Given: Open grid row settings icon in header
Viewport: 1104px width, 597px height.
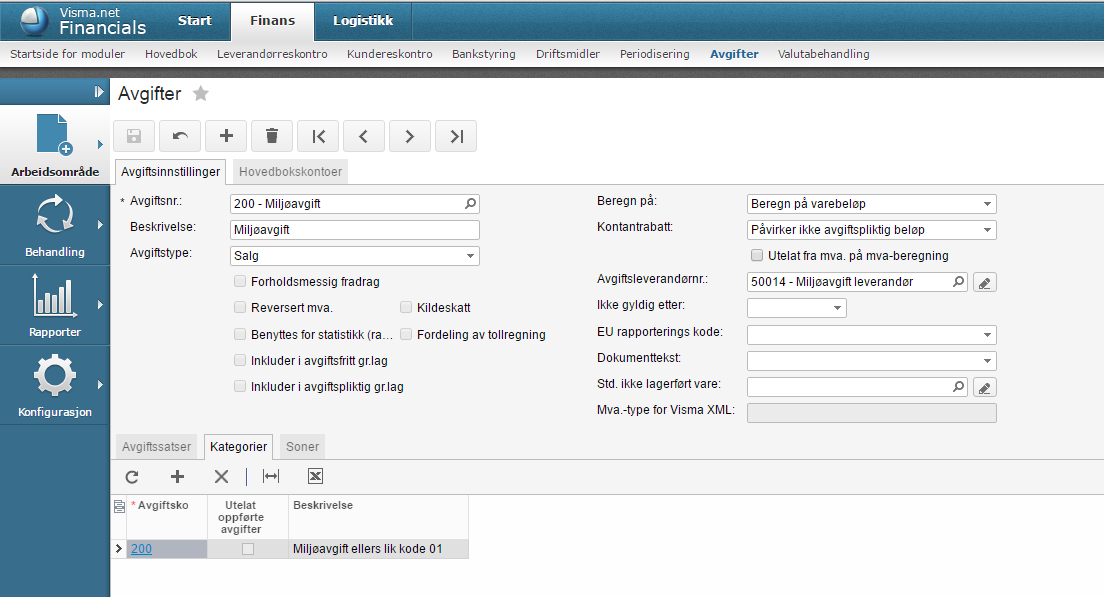Looking at the screenshot, I should tap(119, 506).
